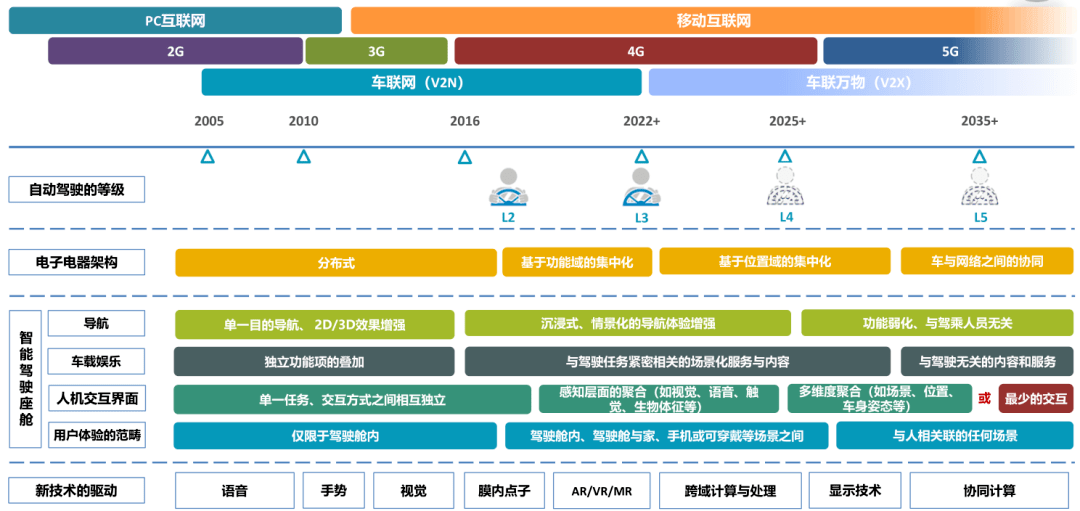
Task: Click the 车联万物 (V2X) bar
Action: (859, 82)
